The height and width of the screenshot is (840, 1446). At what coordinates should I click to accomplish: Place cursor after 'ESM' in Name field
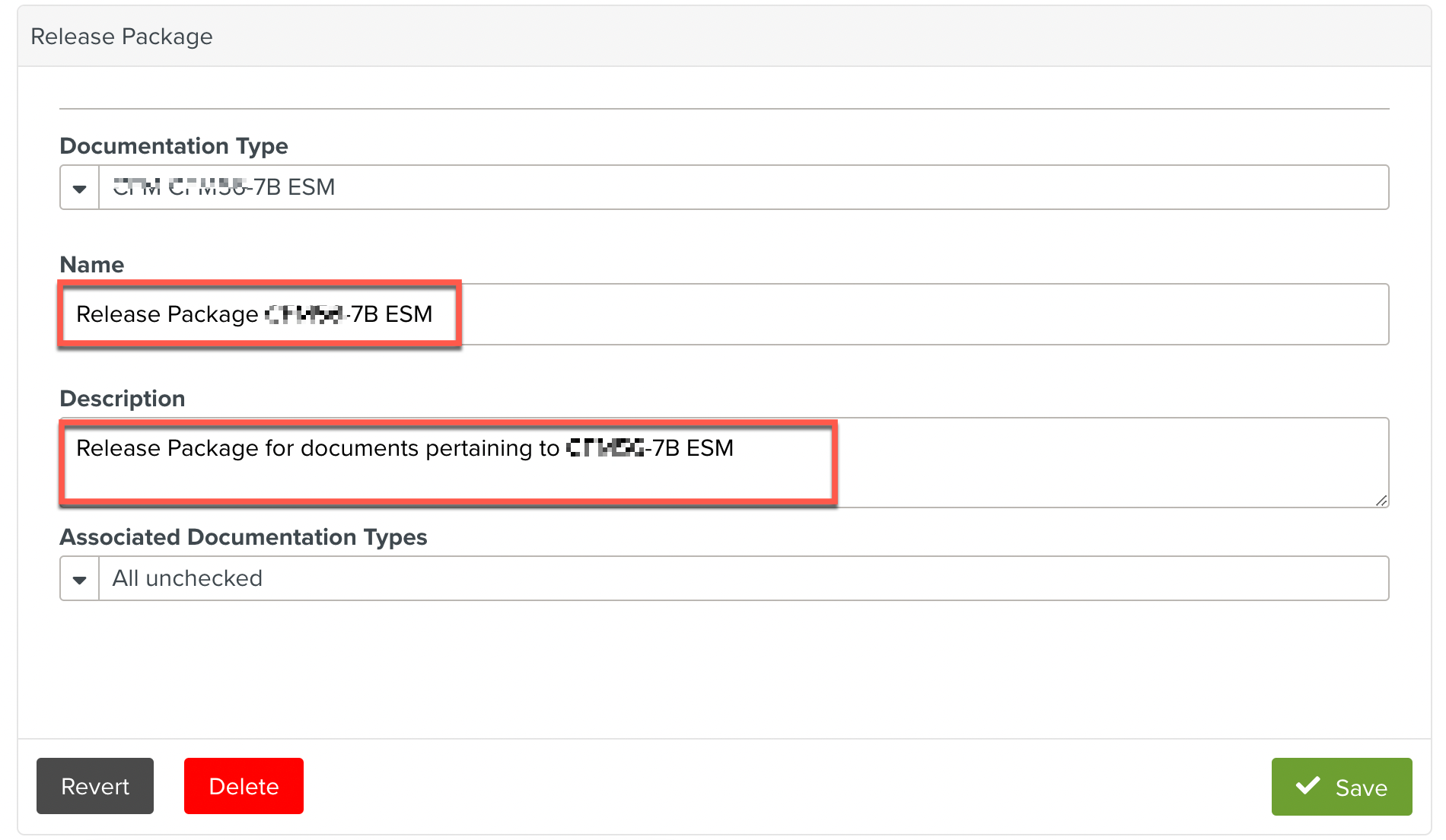tap(434, 314)
